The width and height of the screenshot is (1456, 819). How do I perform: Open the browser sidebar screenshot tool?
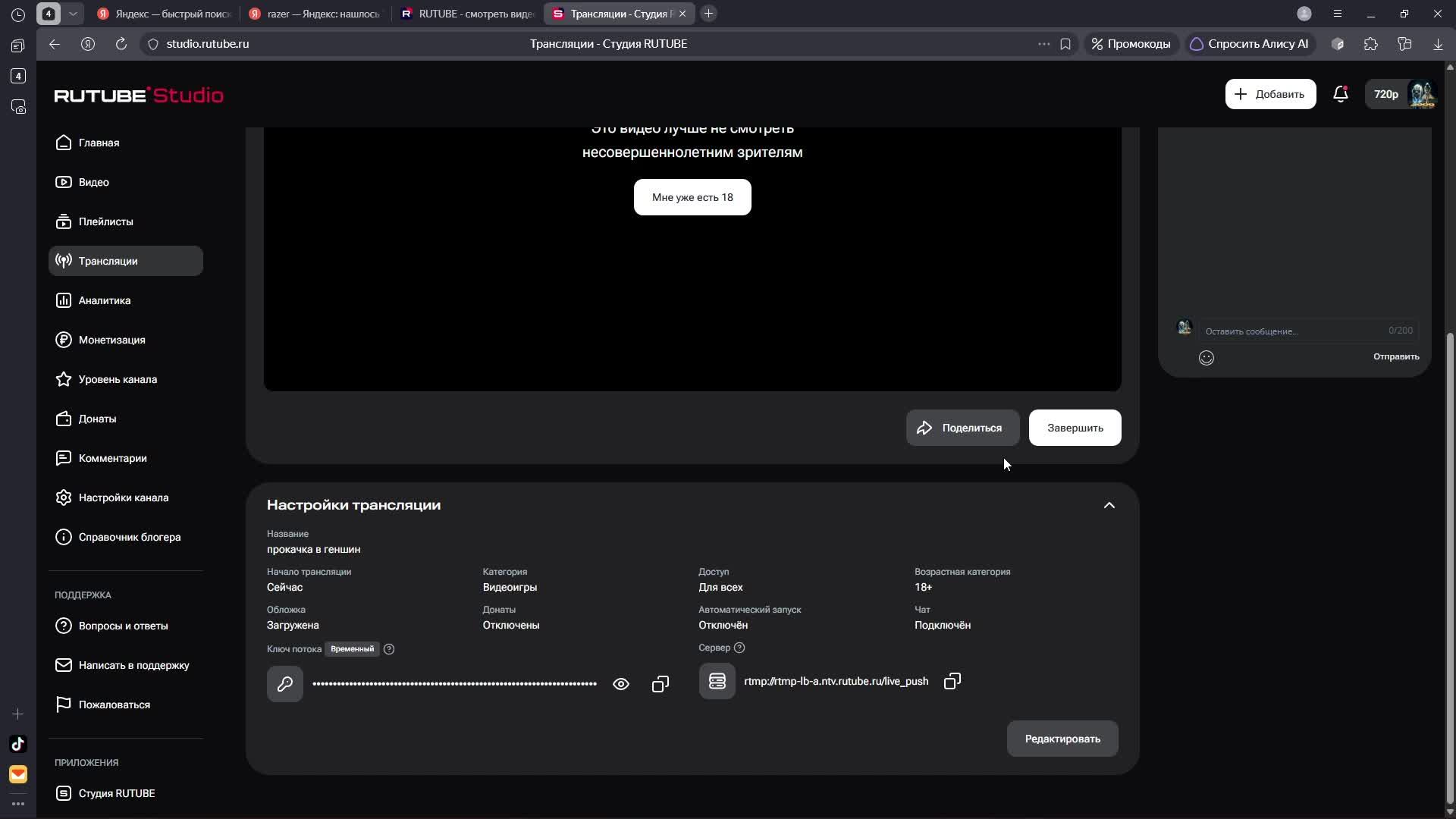coord(18,106)
